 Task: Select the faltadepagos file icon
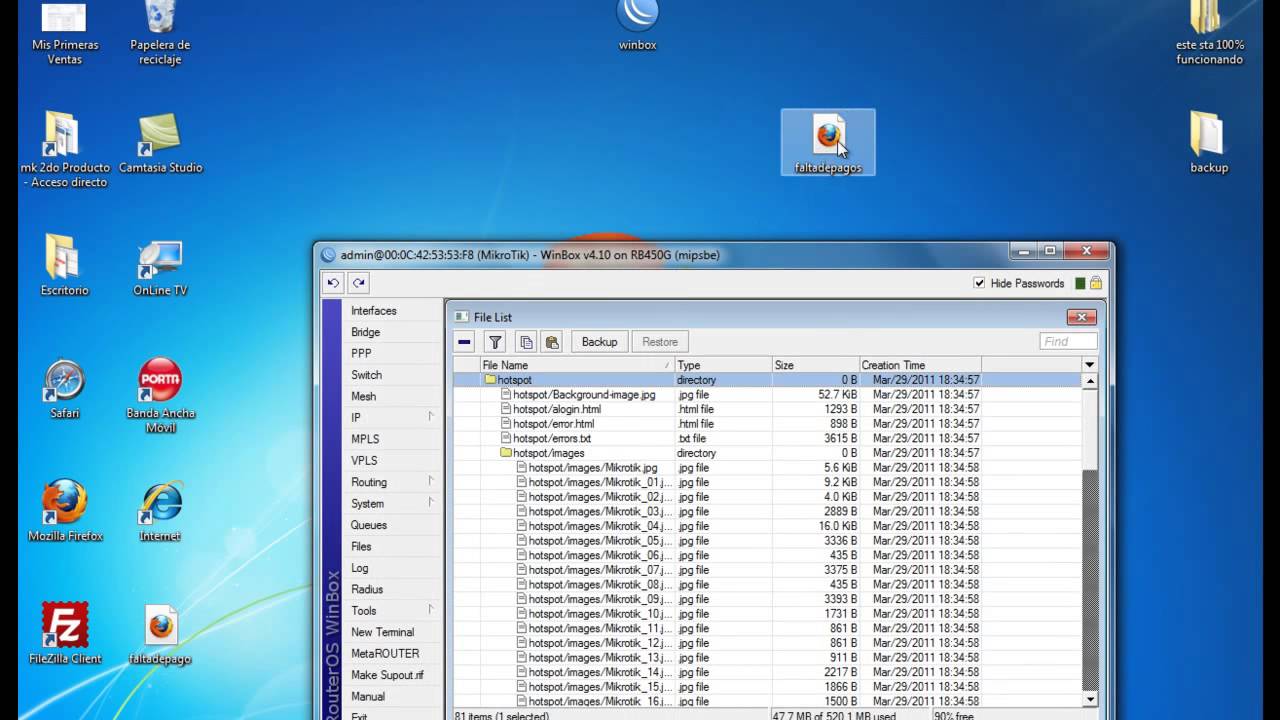coord(828,142)
